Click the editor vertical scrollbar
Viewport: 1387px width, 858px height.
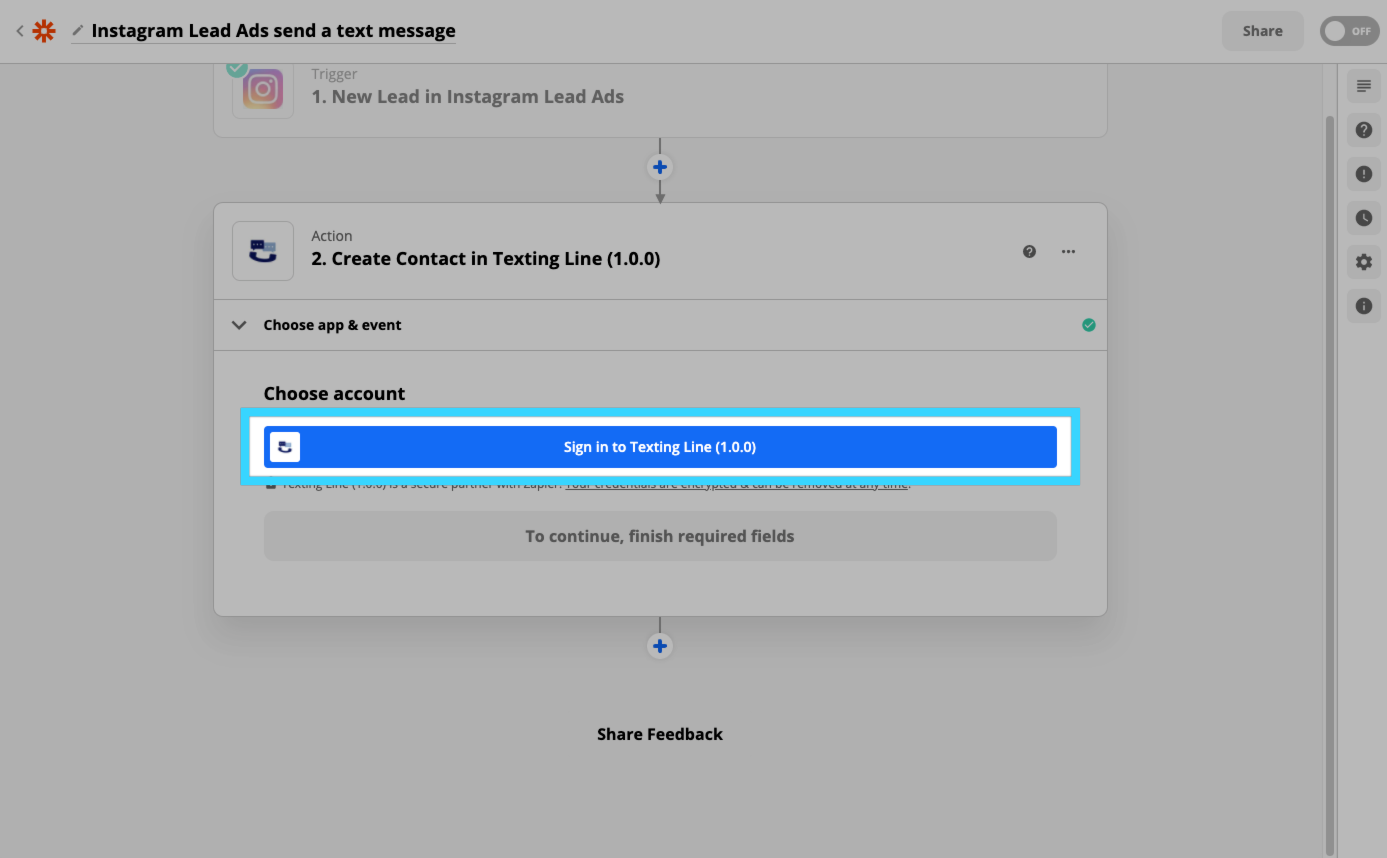[1329, 485]
